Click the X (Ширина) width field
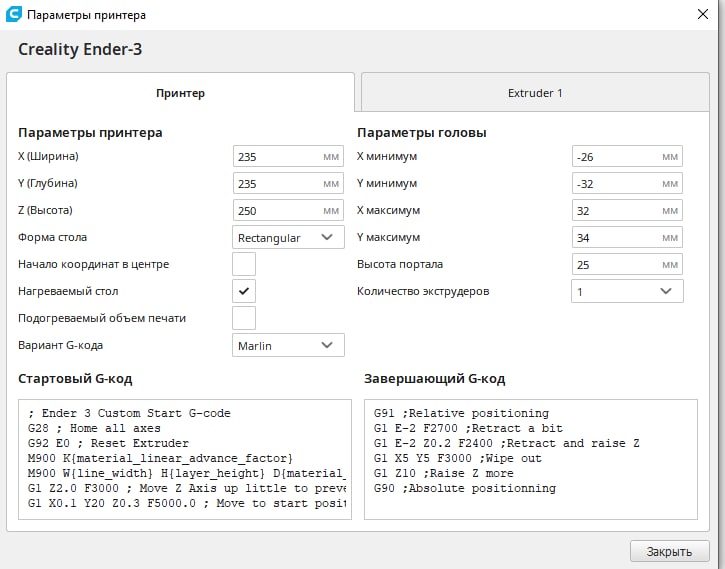 (x=288, y=156)
